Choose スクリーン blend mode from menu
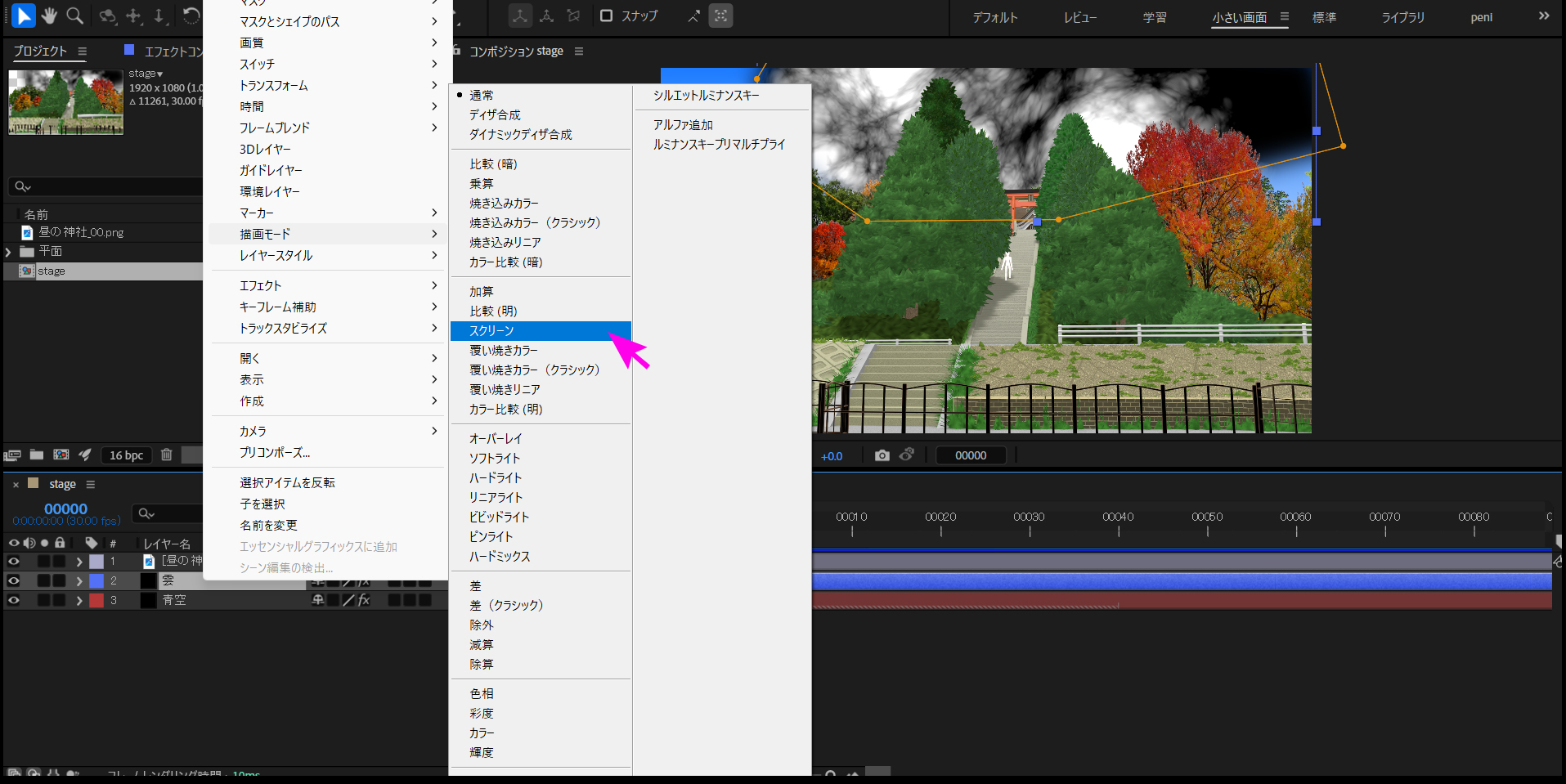The height and width of the screenshot is (784, 1566). pos(491,331)
